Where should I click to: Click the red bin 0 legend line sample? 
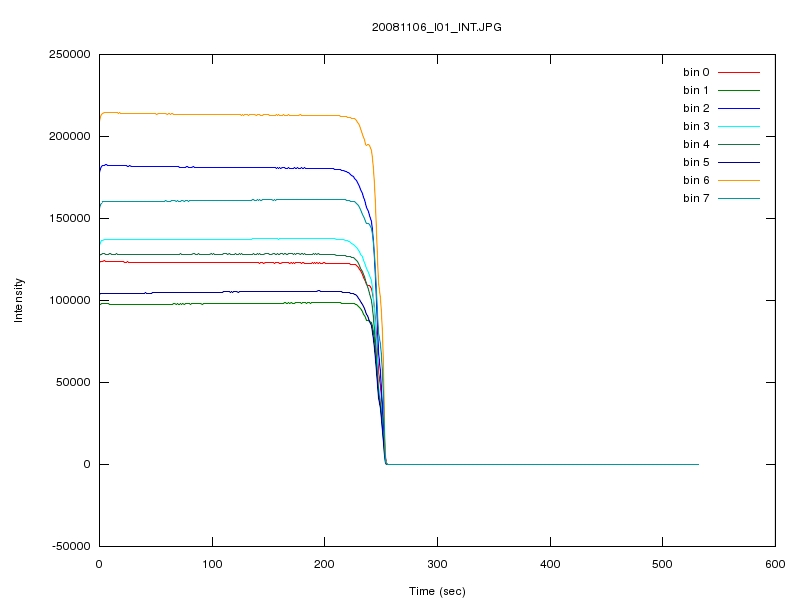[739, 72]
